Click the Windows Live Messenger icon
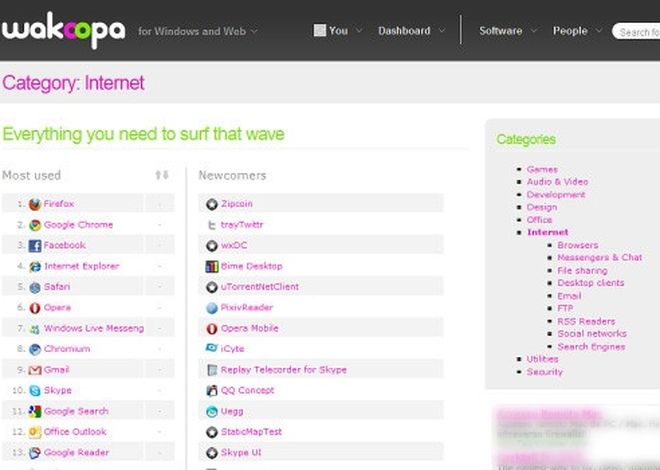Viewport: 660px width, 470px height. click(x=35, y=329)
